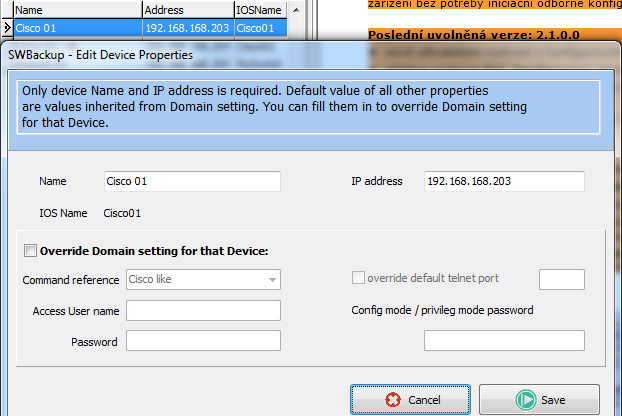Click the Cisco like dropdown arrow
The image size is (622, 416).
coord(272,280)
